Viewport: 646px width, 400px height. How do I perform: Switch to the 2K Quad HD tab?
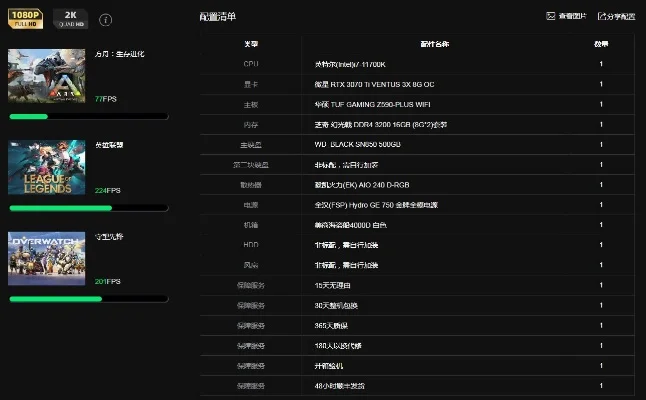click(x=70, y=19)
